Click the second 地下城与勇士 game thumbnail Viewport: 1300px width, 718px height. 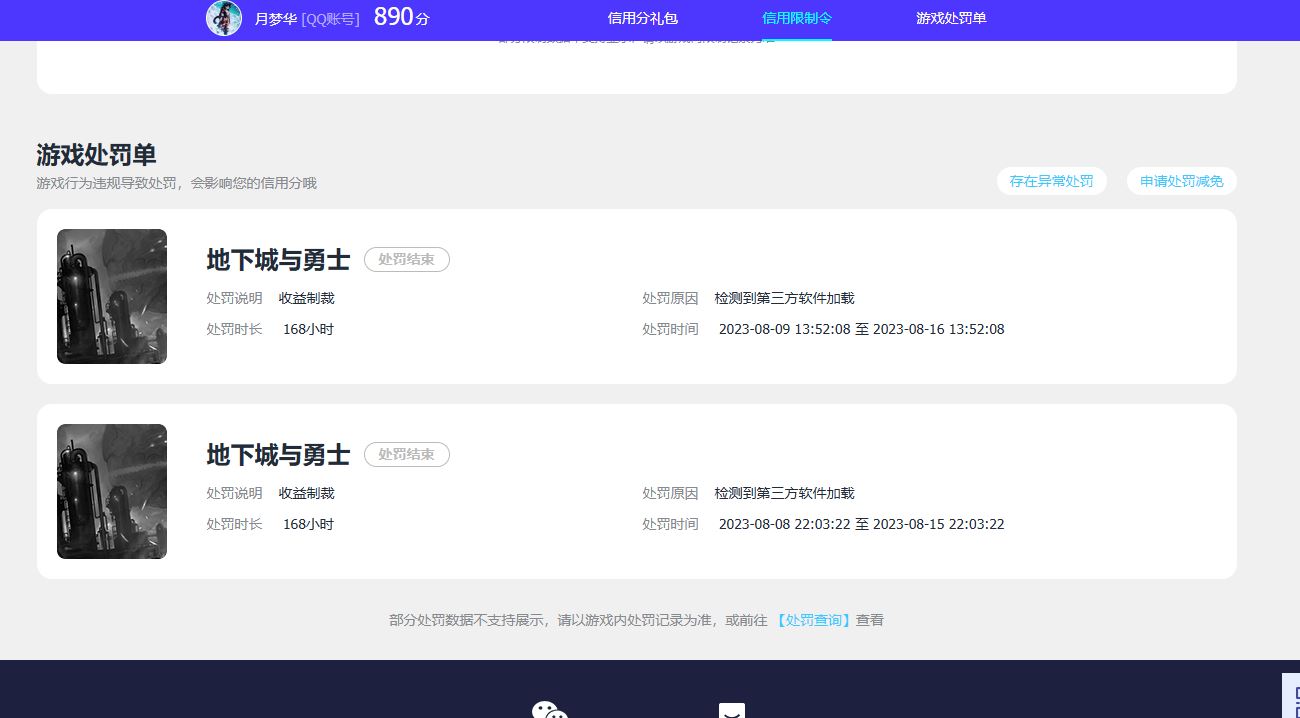coord(112,492)
